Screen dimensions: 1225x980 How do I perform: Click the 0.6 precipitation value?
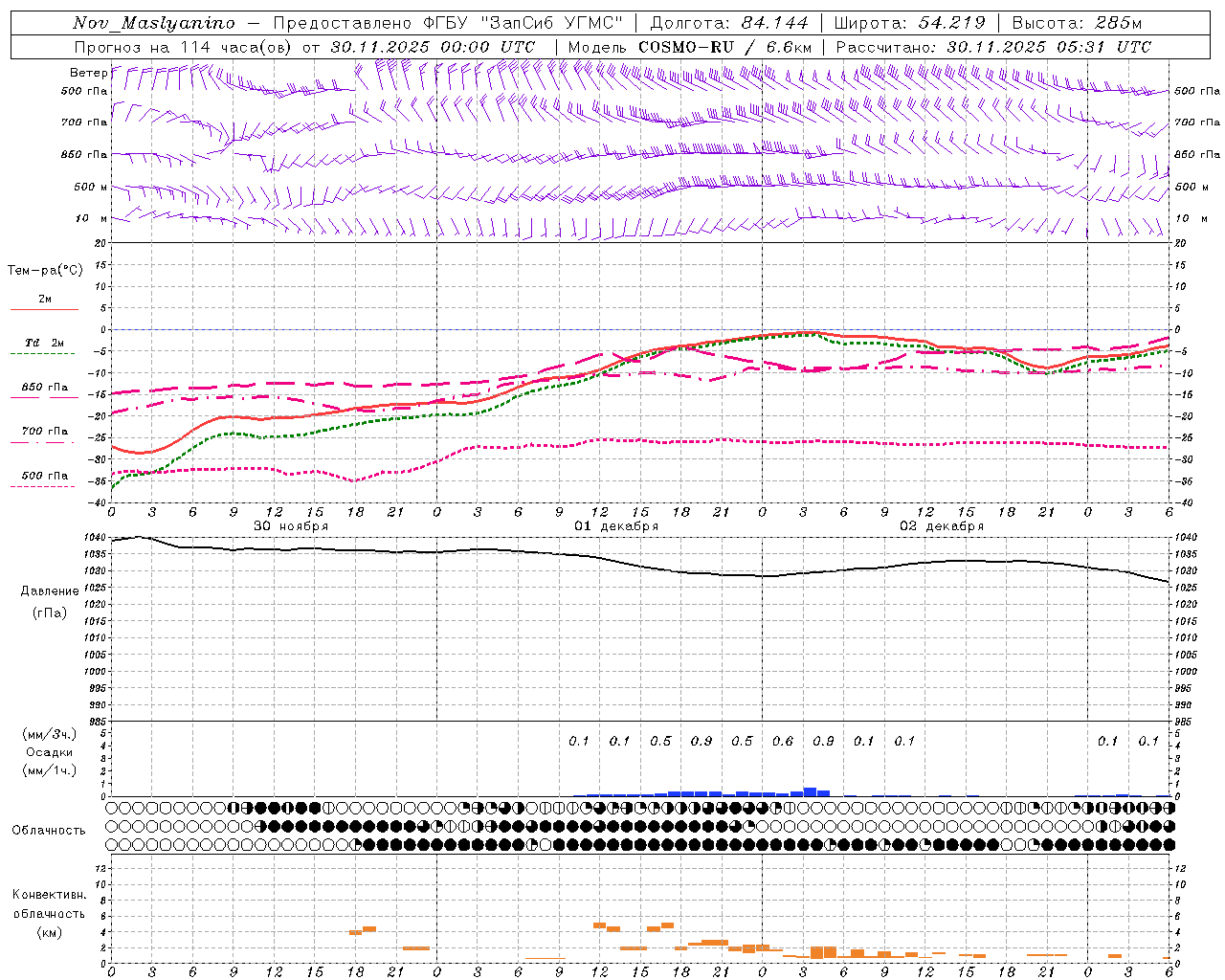pyautogui.click(x=783, y=741)
